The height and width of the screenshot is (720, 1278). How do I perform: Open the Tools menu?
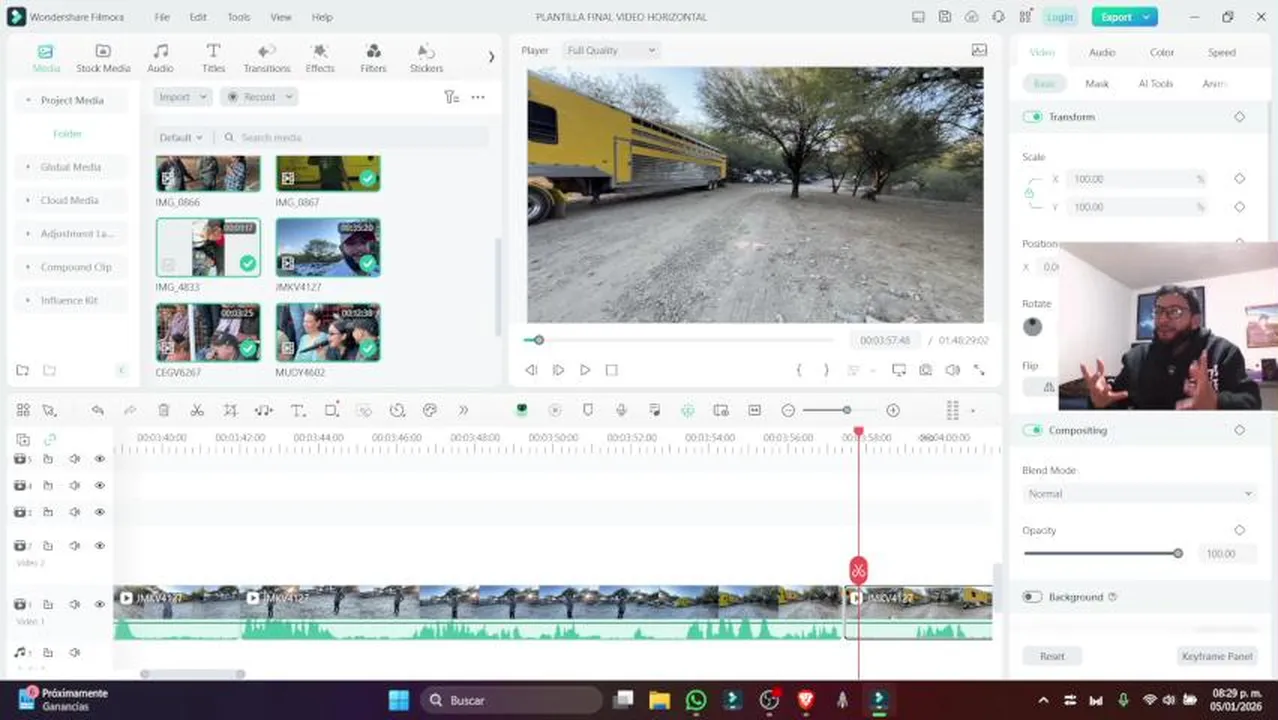coord(239,17)
